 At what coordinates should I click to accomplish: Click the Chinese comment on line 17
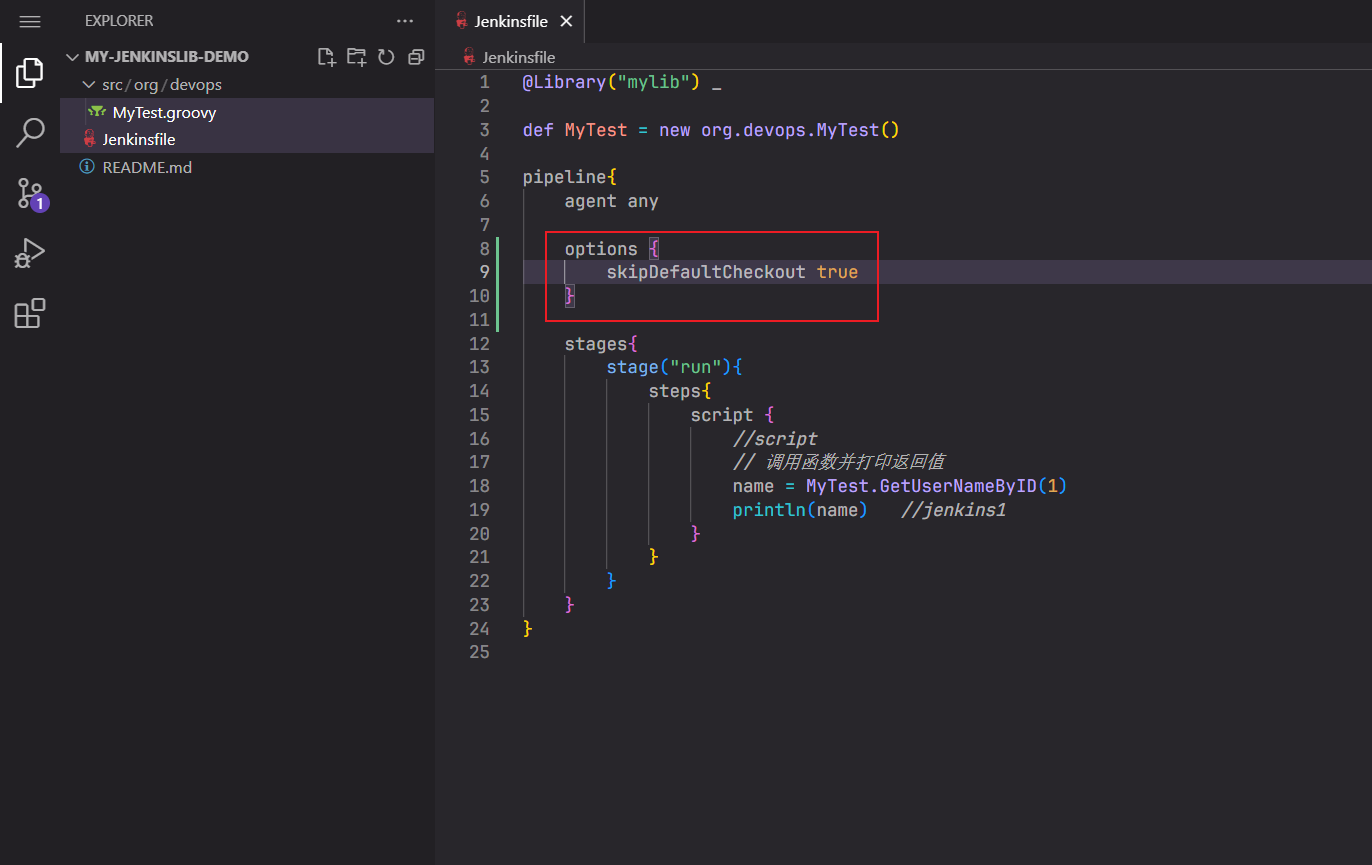[x=839, y=462]
